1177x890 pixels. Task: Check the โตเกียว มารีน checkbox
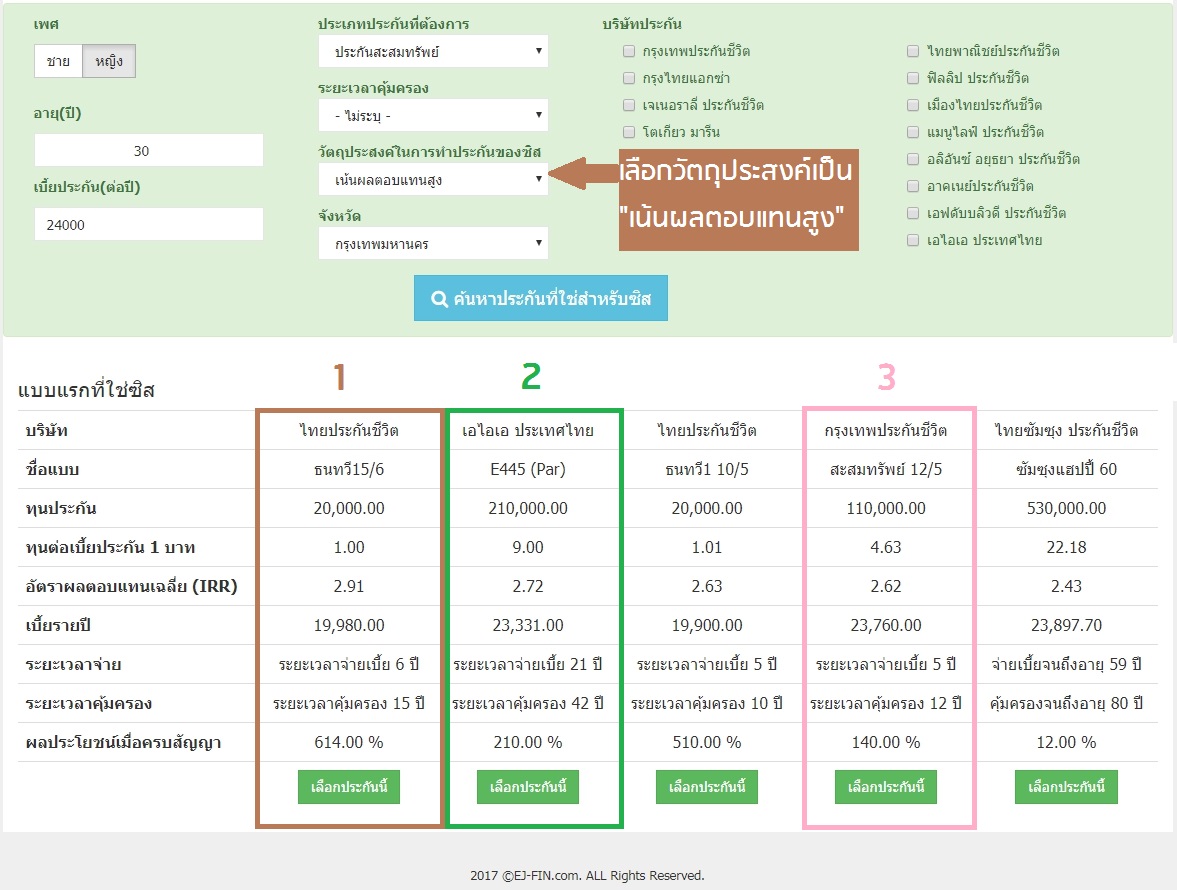tap(629, 132)
